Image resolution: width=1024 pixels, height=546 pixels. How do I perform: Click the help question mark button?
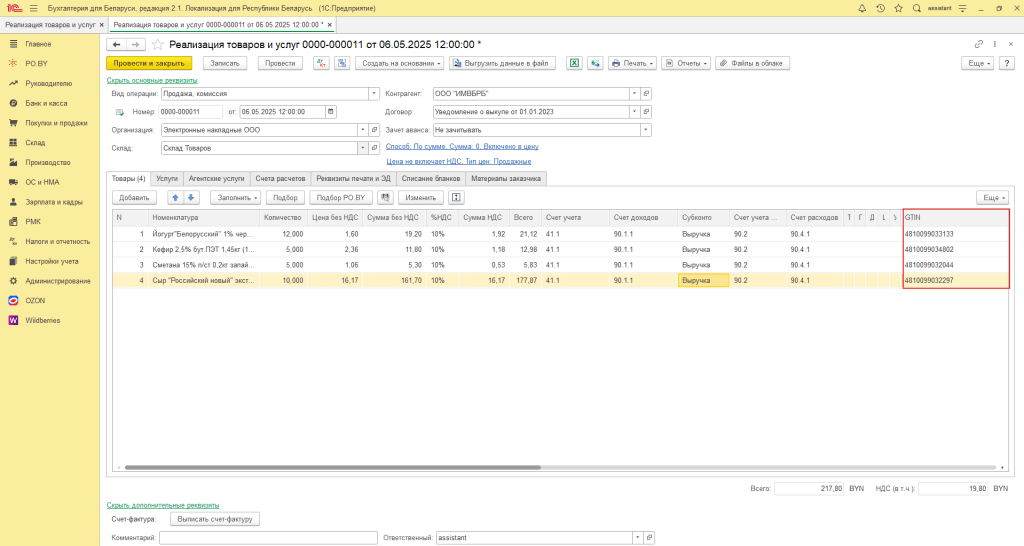pyautogui.click(x=1007, y=63)
